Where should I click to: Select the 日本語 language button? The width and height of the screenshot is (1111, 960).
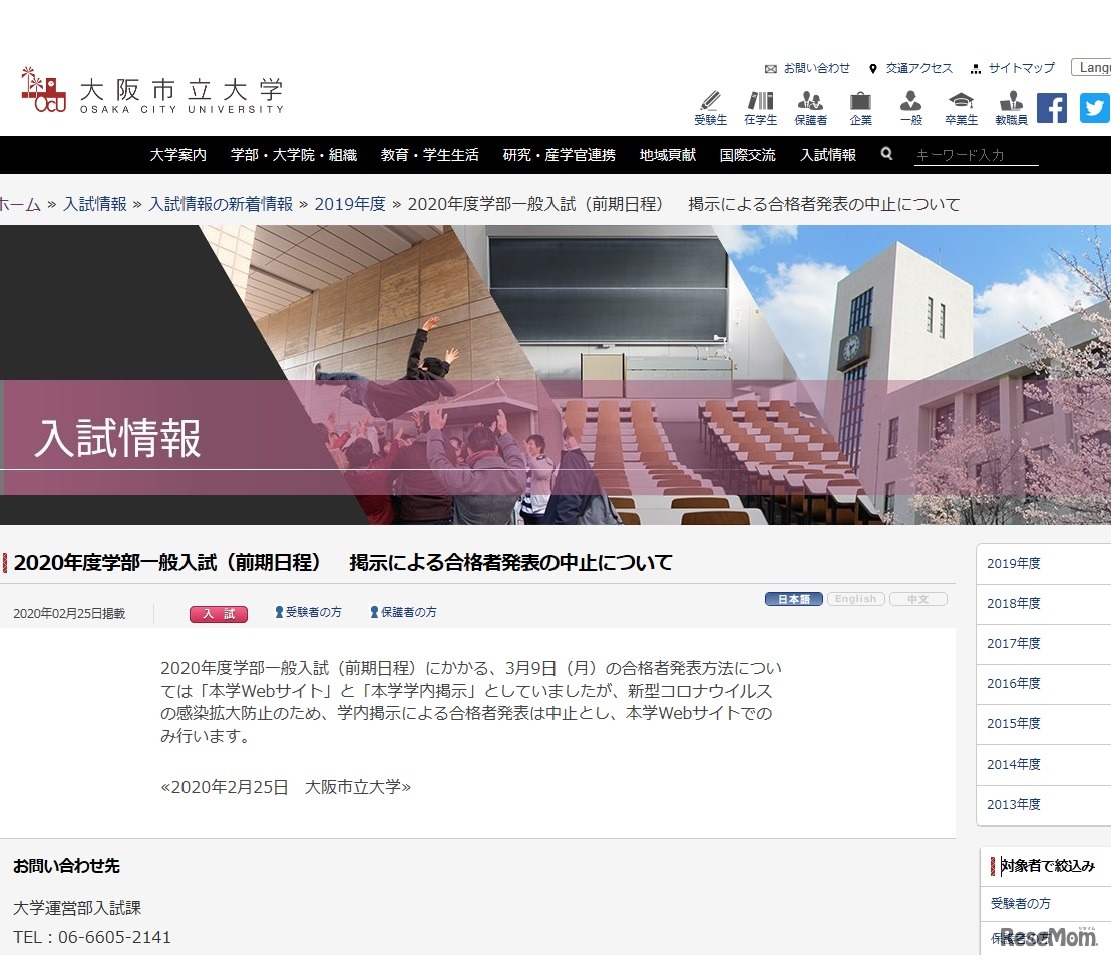(x=793, y=598)
